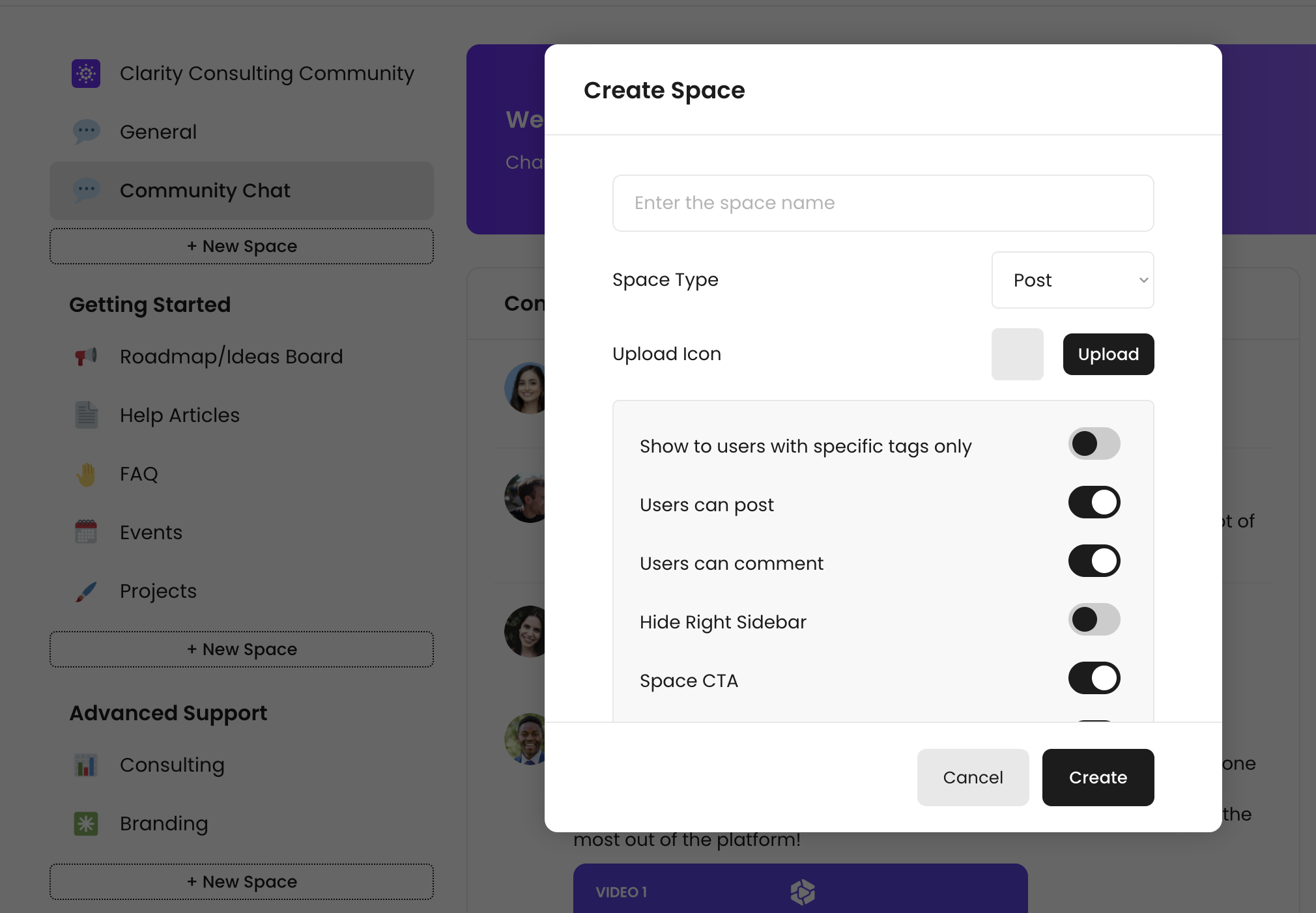Select Community Chat in the sidebar
1316x913 pixels.
point(242,191)
